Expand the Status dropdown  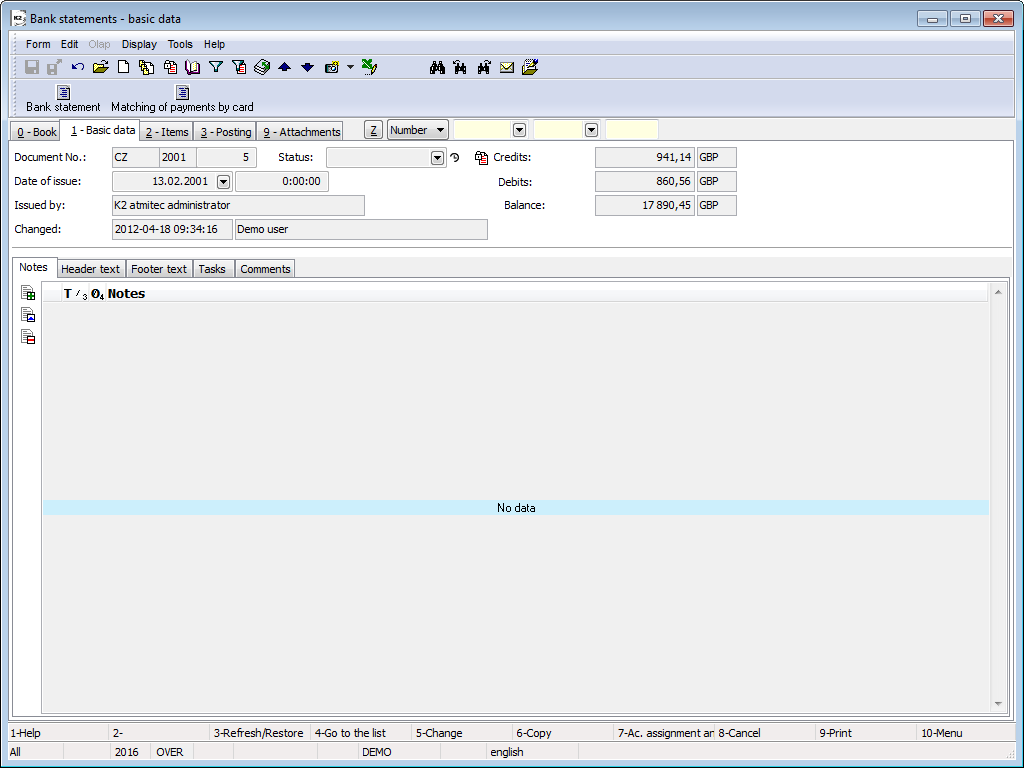tap(438, 157)
